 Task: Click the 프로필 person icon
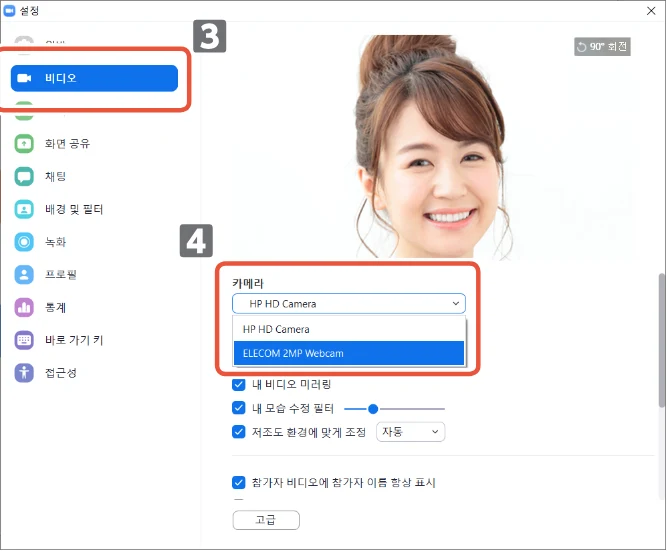click(24, 275)
